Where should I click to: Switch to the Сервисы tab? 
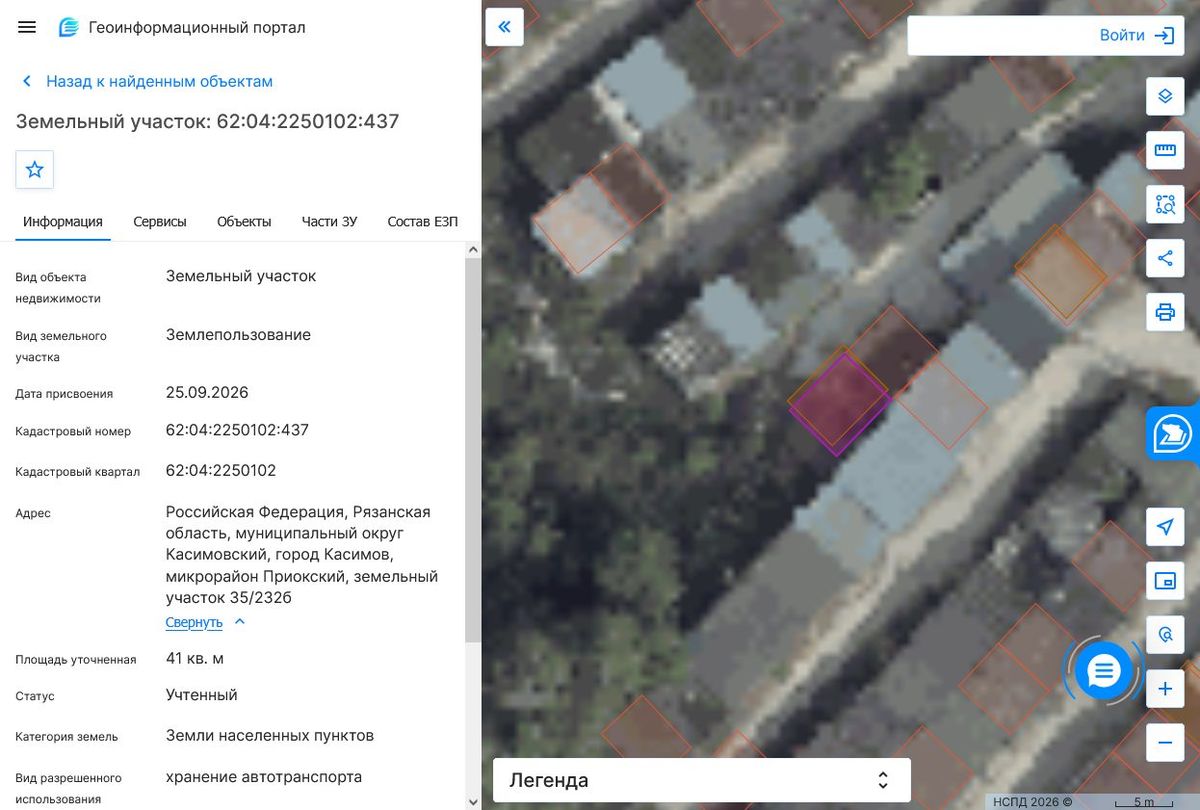pyautogui.click(x=160, y=222)
